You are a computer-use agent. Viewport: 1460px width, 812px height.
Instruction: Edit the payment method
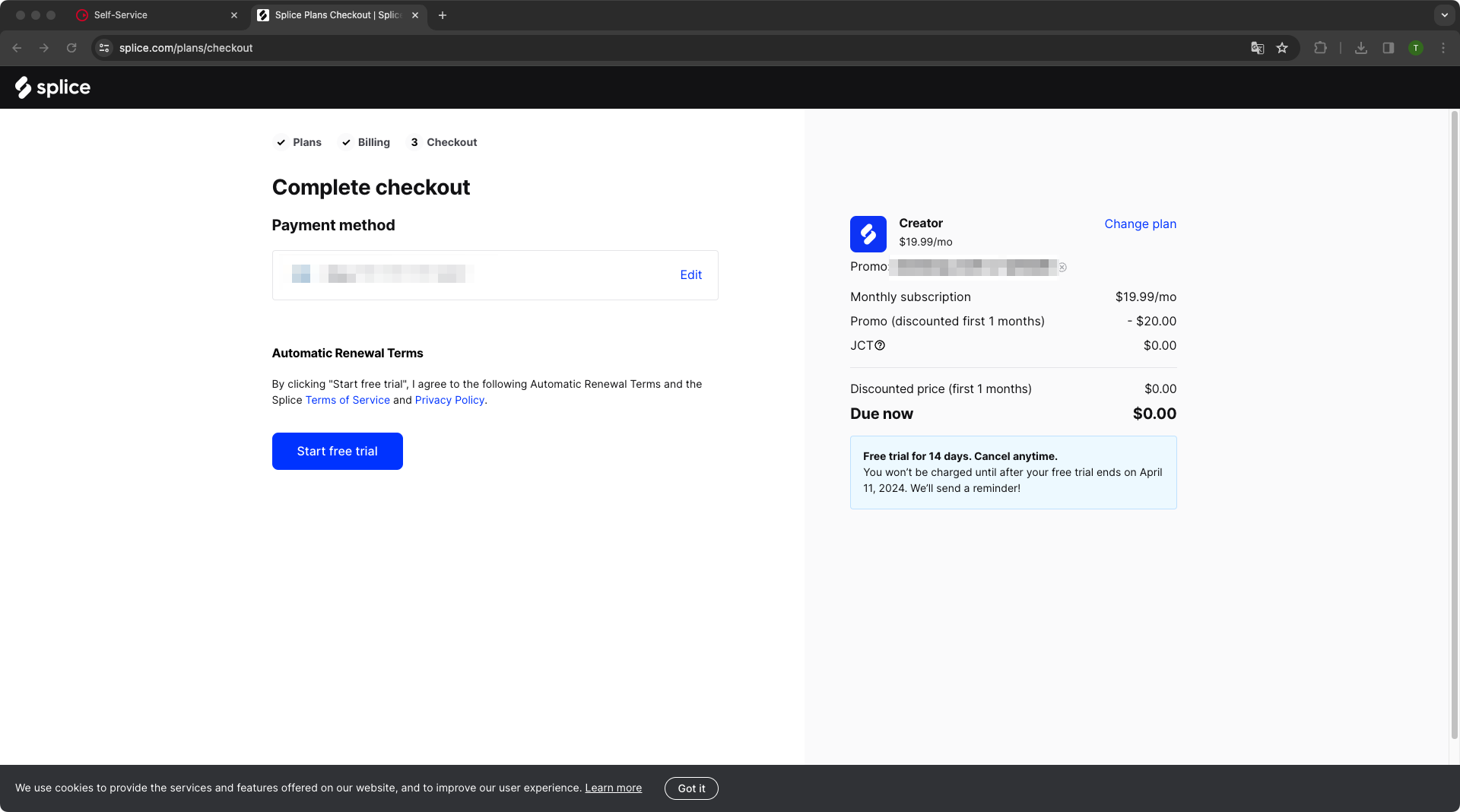tap(690, 275)
